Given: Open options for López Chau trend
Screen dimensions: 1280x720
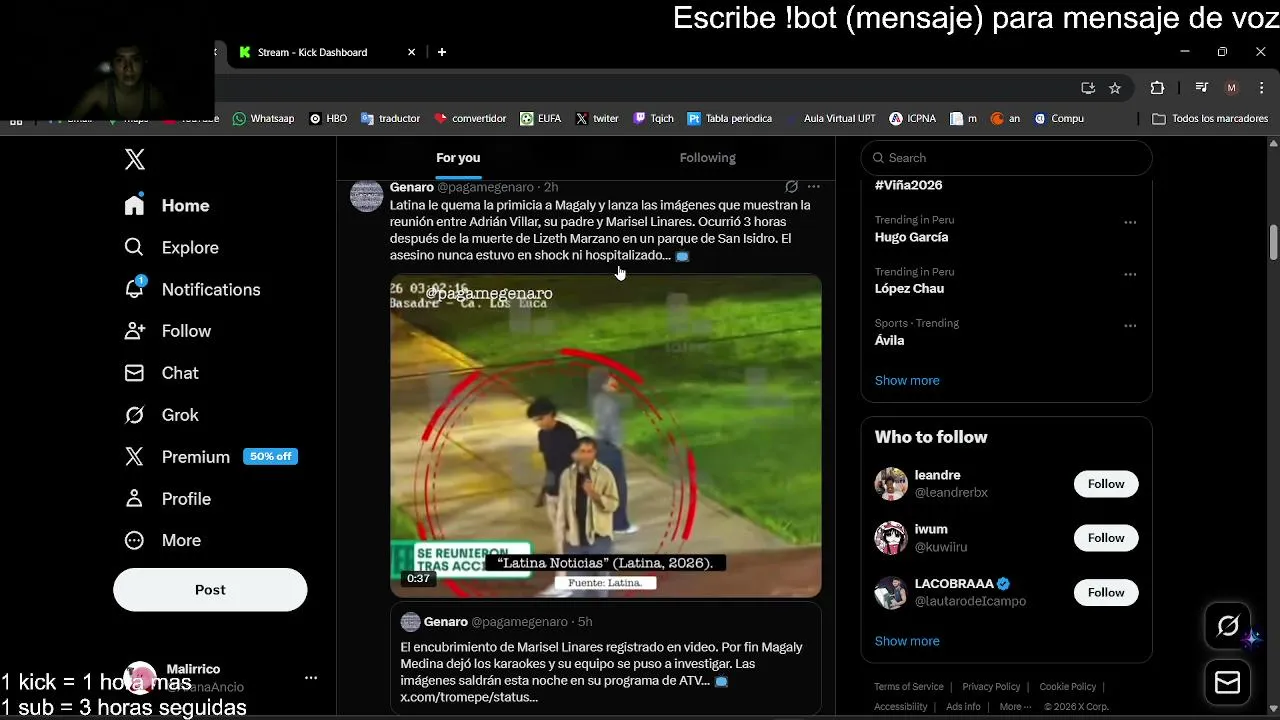Looking at the screenshot, I should [1130, 274].
